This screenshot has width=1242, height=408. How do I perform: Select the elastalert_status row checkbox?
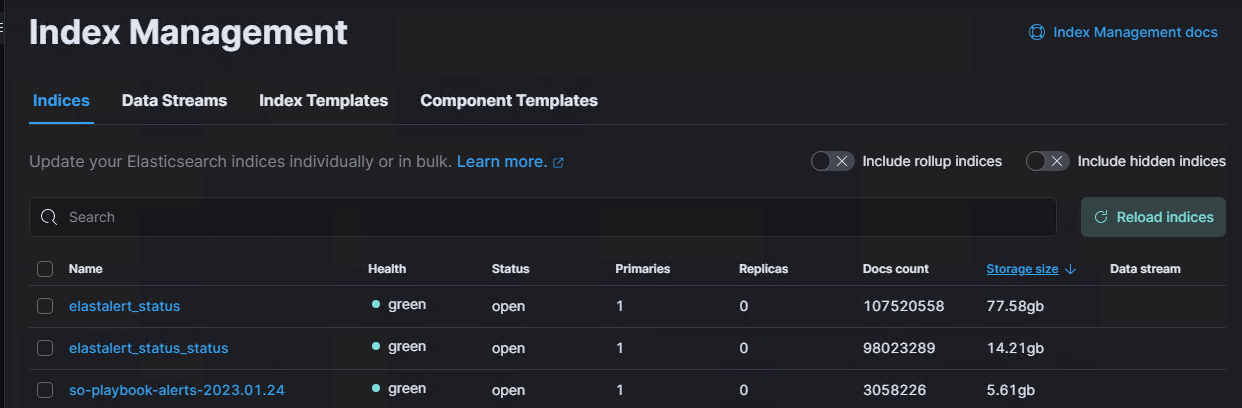[45, 306]
